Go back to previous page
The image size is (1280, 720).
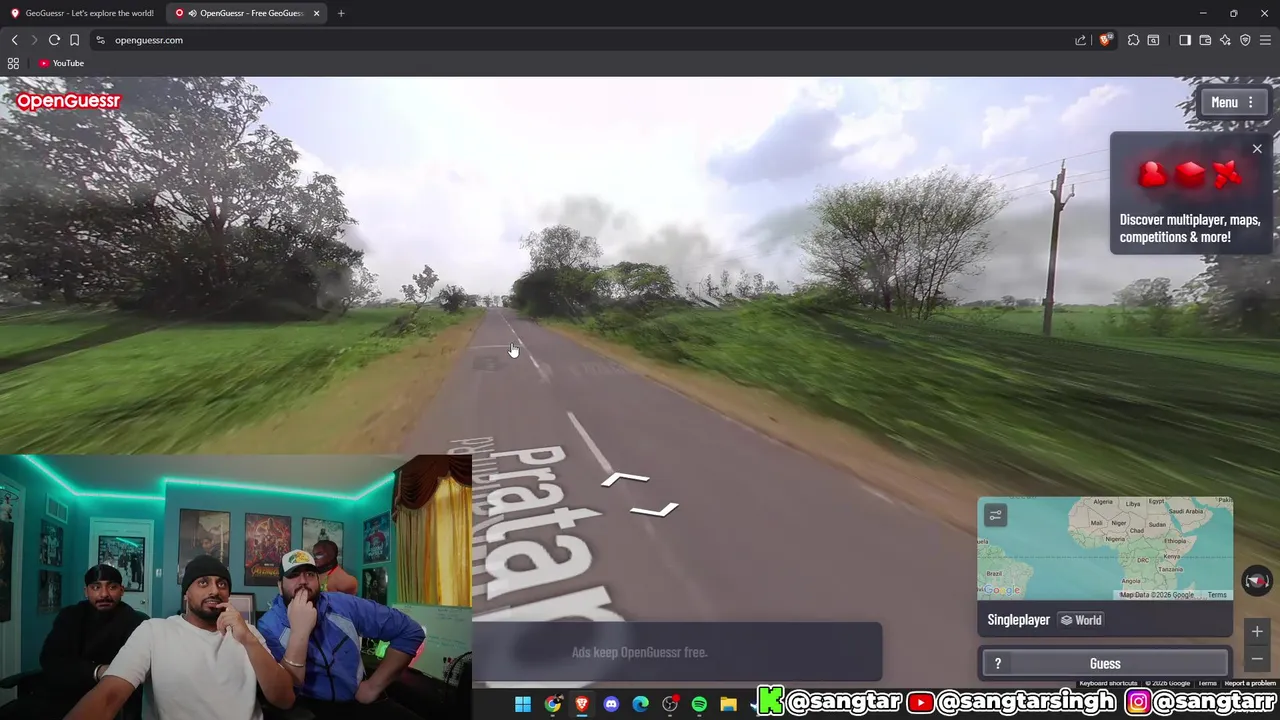coord(14,40)
